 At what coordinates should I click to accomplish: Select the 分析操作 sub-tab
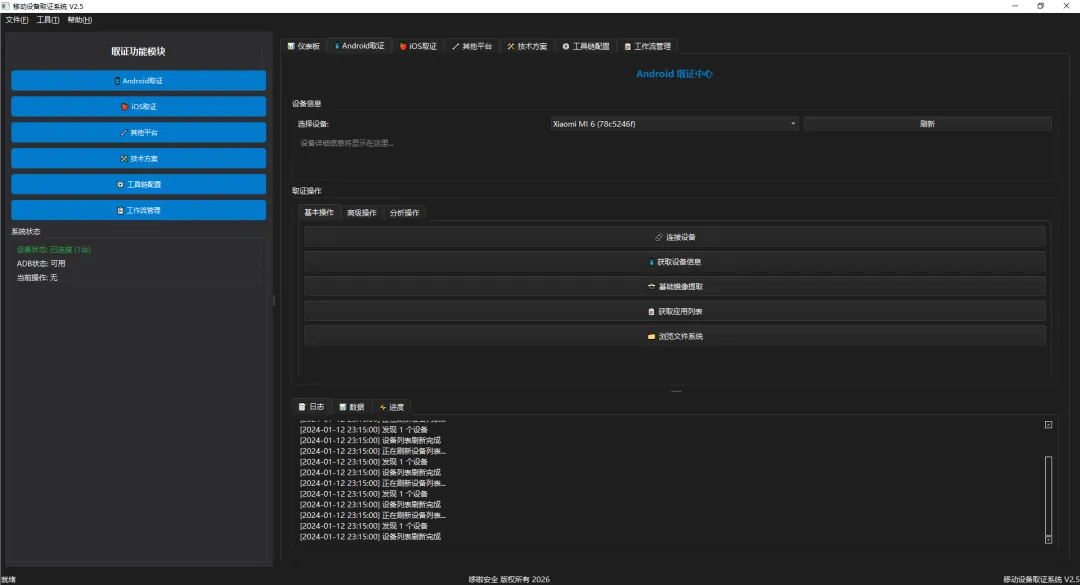tap(404, 212)
